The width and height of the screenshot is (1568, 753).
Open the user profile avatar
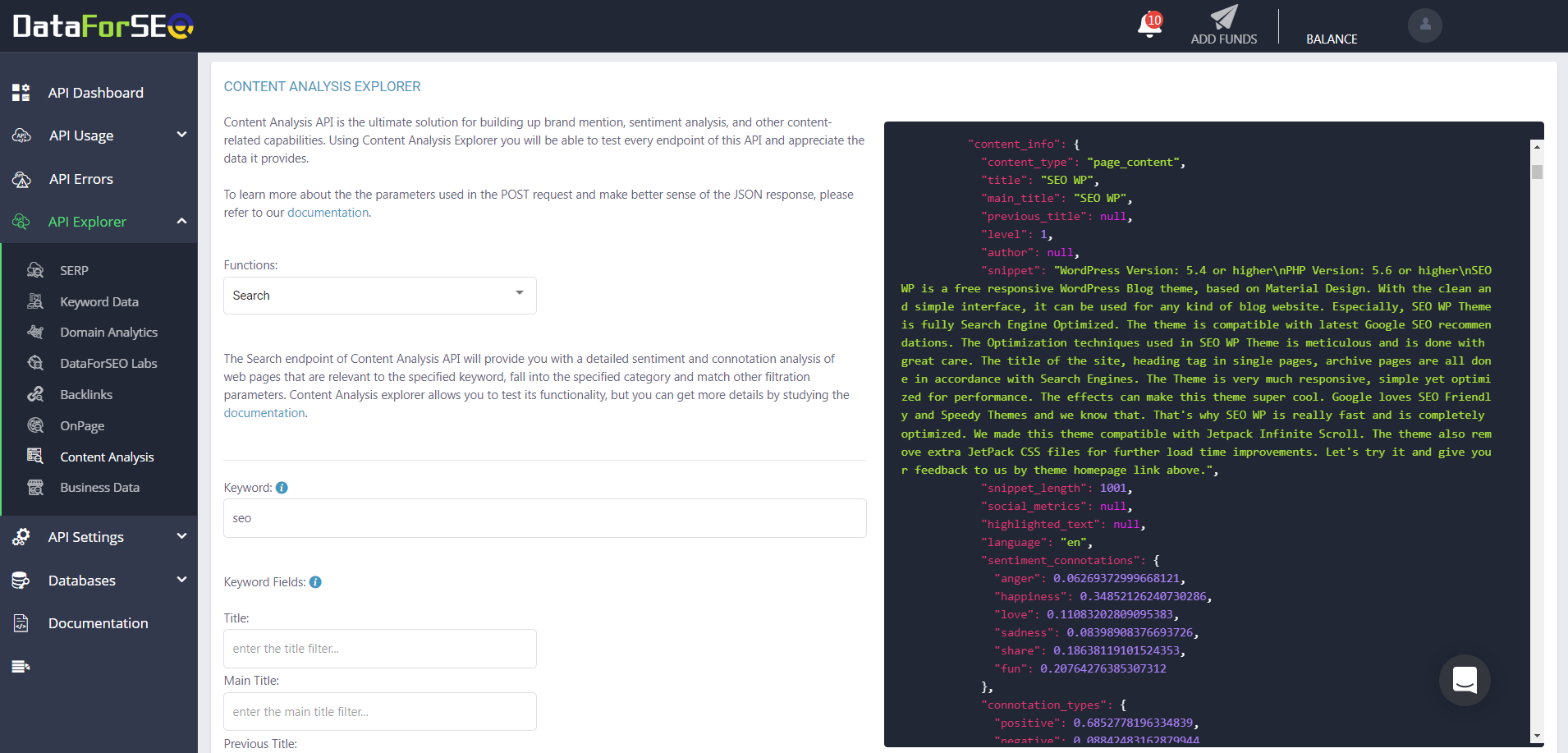click(x=1424, y=25)
